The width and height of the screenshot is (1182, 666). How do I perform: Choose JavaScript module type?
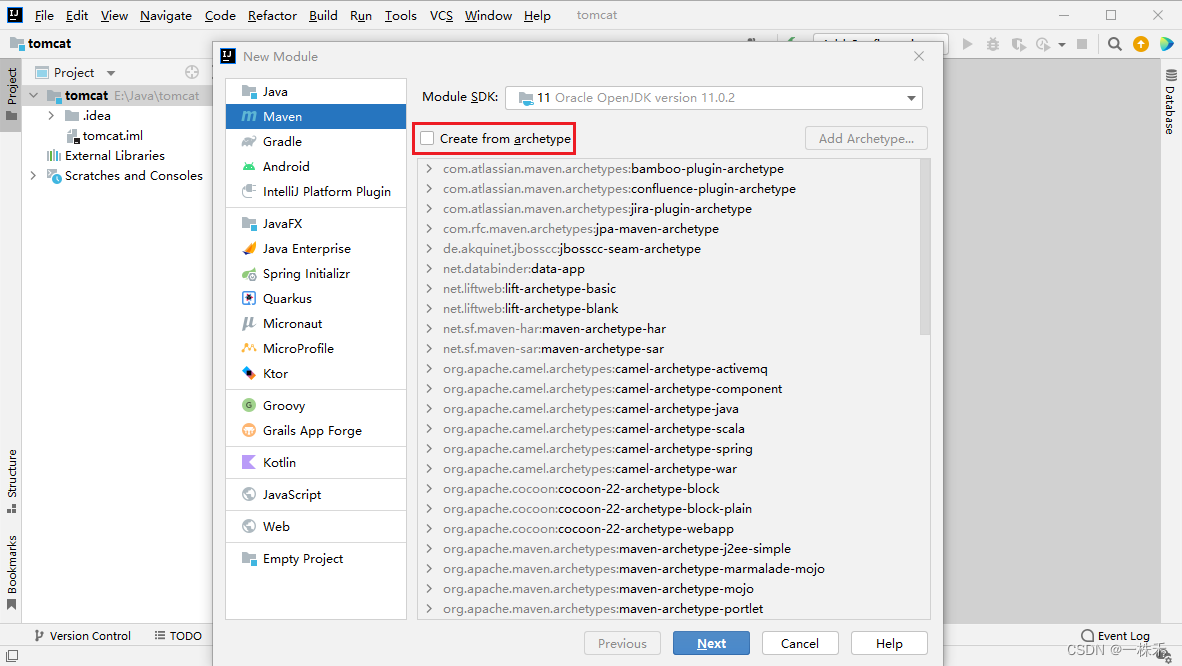pyautogui.click(x=316, y=494)
